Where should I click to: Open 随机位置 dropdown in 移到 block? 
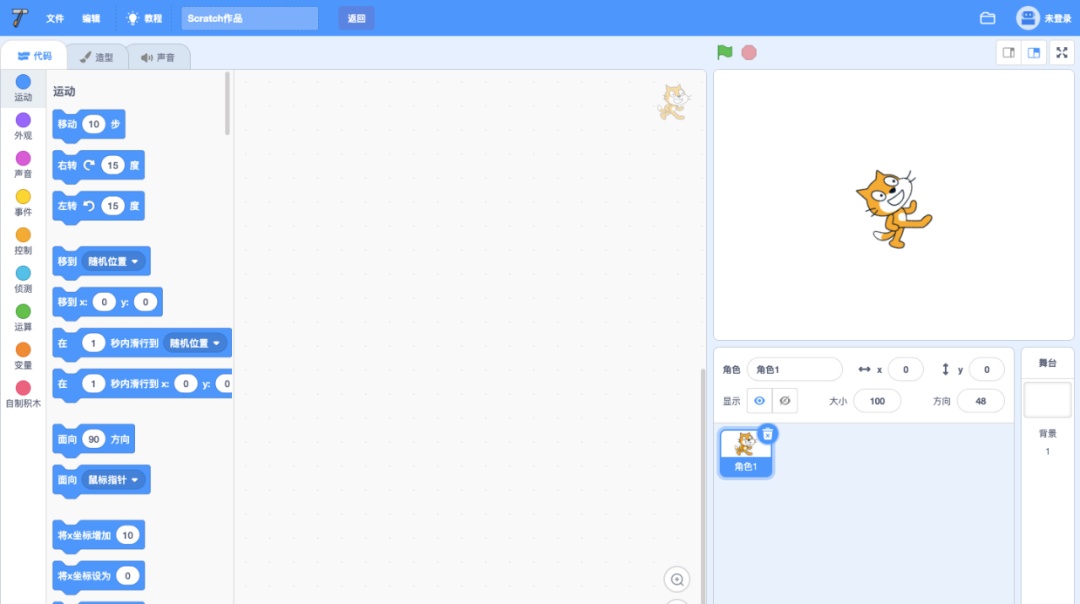pos(113,261)
